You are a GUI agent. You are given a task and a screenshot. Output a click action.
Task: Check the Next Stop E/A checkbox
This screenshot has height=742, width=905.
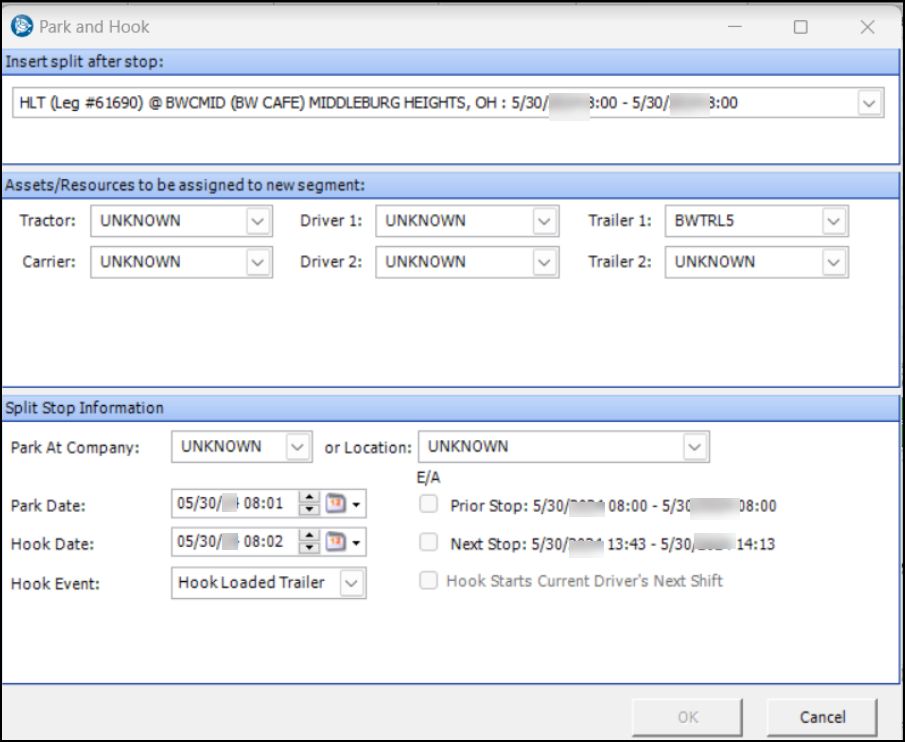click(x=428, y=542)
